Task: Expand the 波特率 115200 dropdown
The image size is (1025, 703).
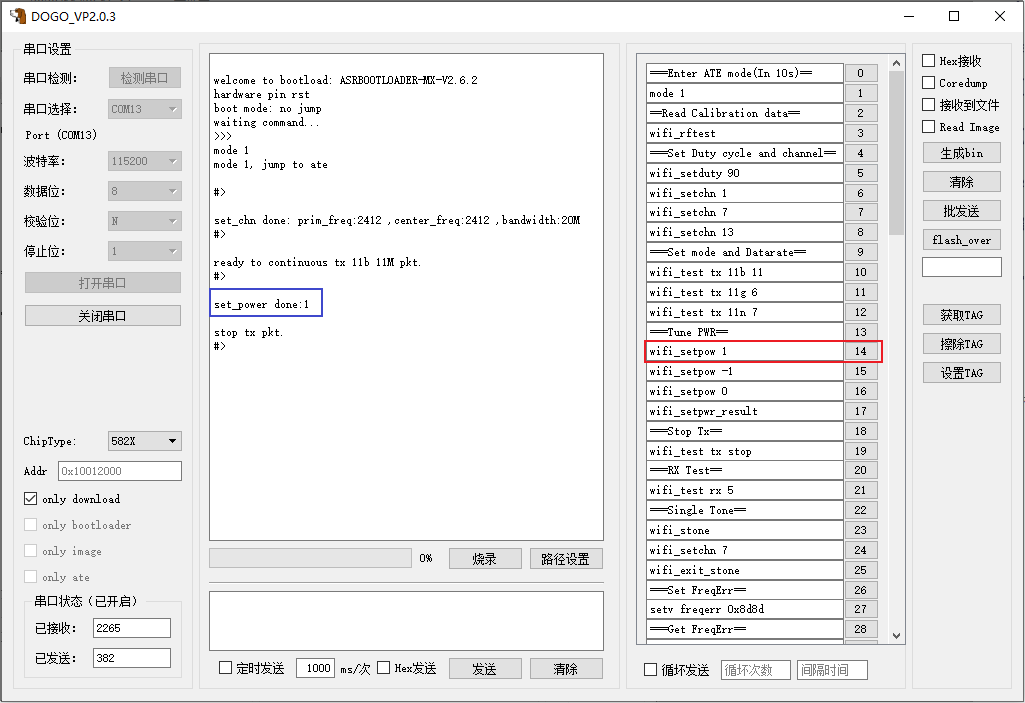Action: tap(144, 161)
